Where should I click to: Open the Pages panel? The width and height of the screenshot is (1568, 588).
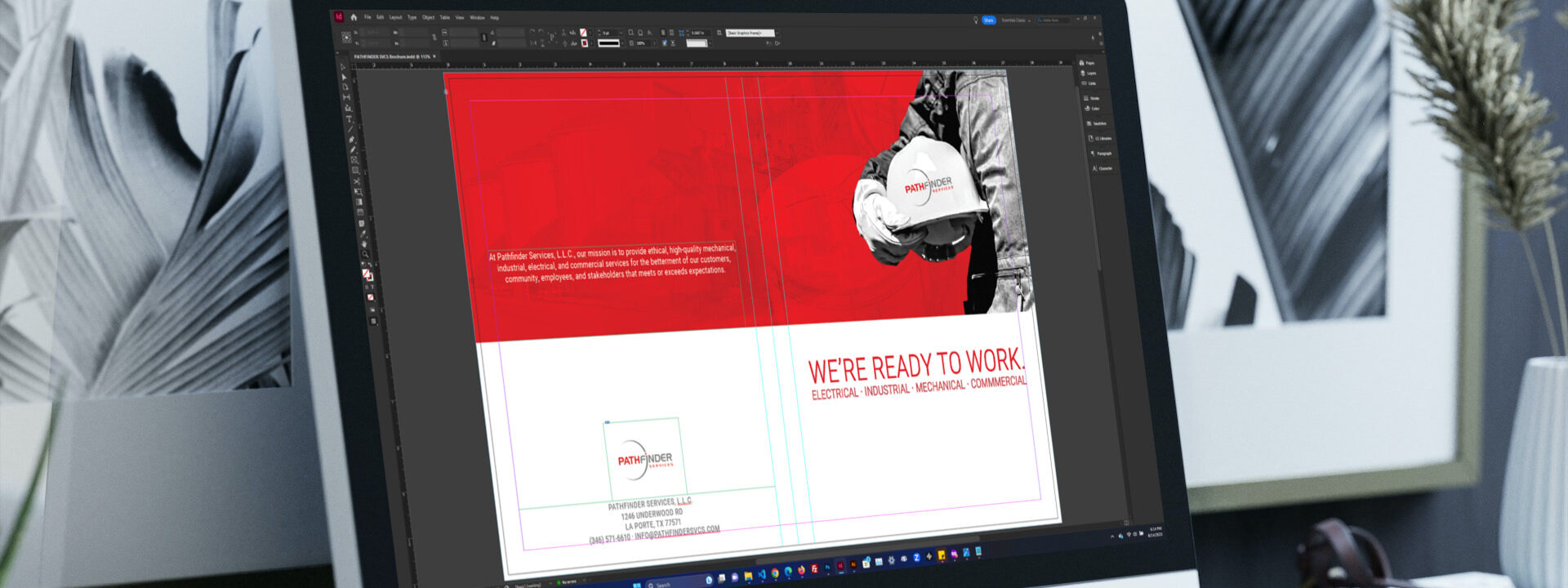(1087, 63)
